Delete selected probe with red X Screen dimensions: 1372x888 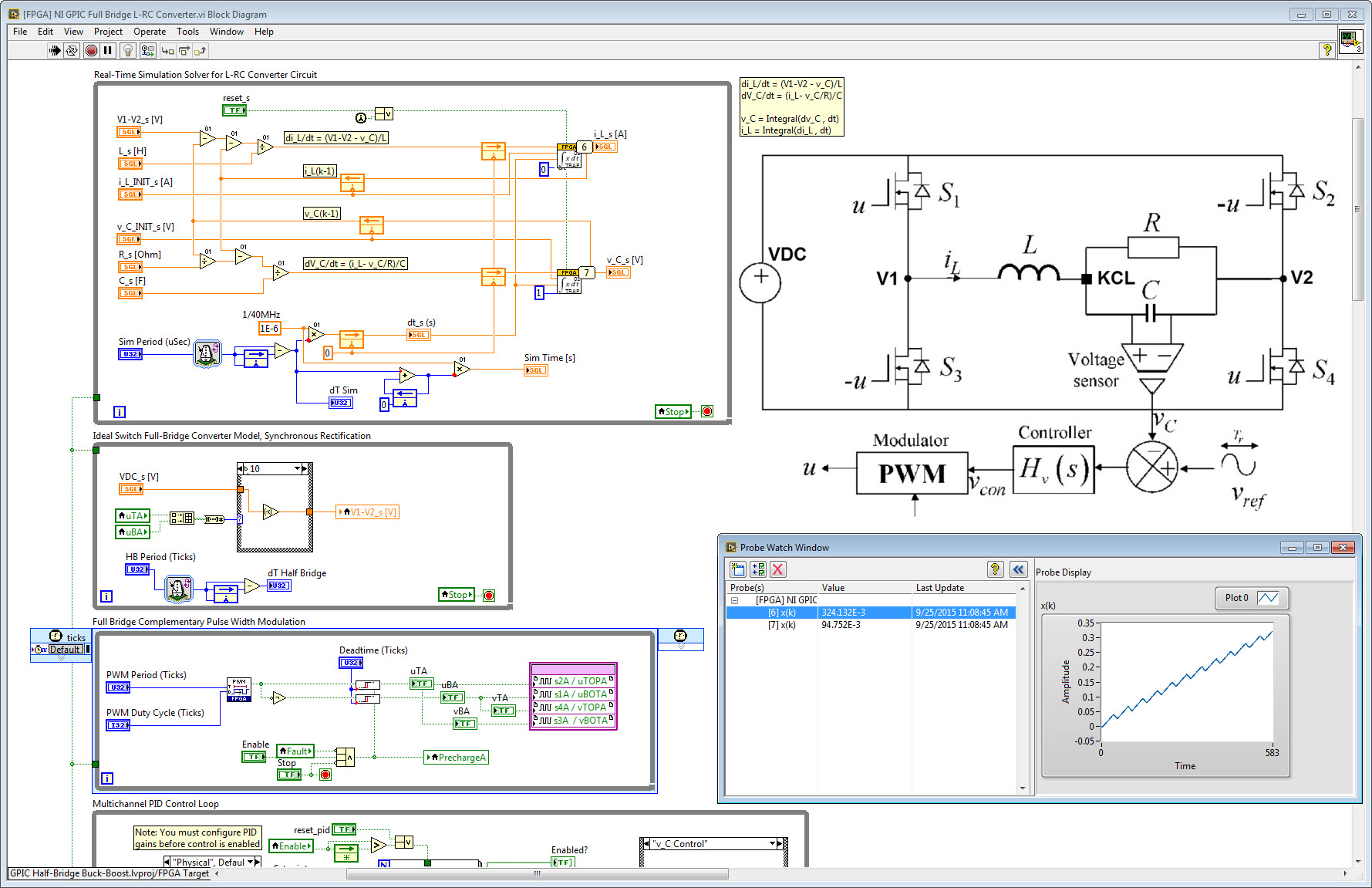[x=778, y=569]
